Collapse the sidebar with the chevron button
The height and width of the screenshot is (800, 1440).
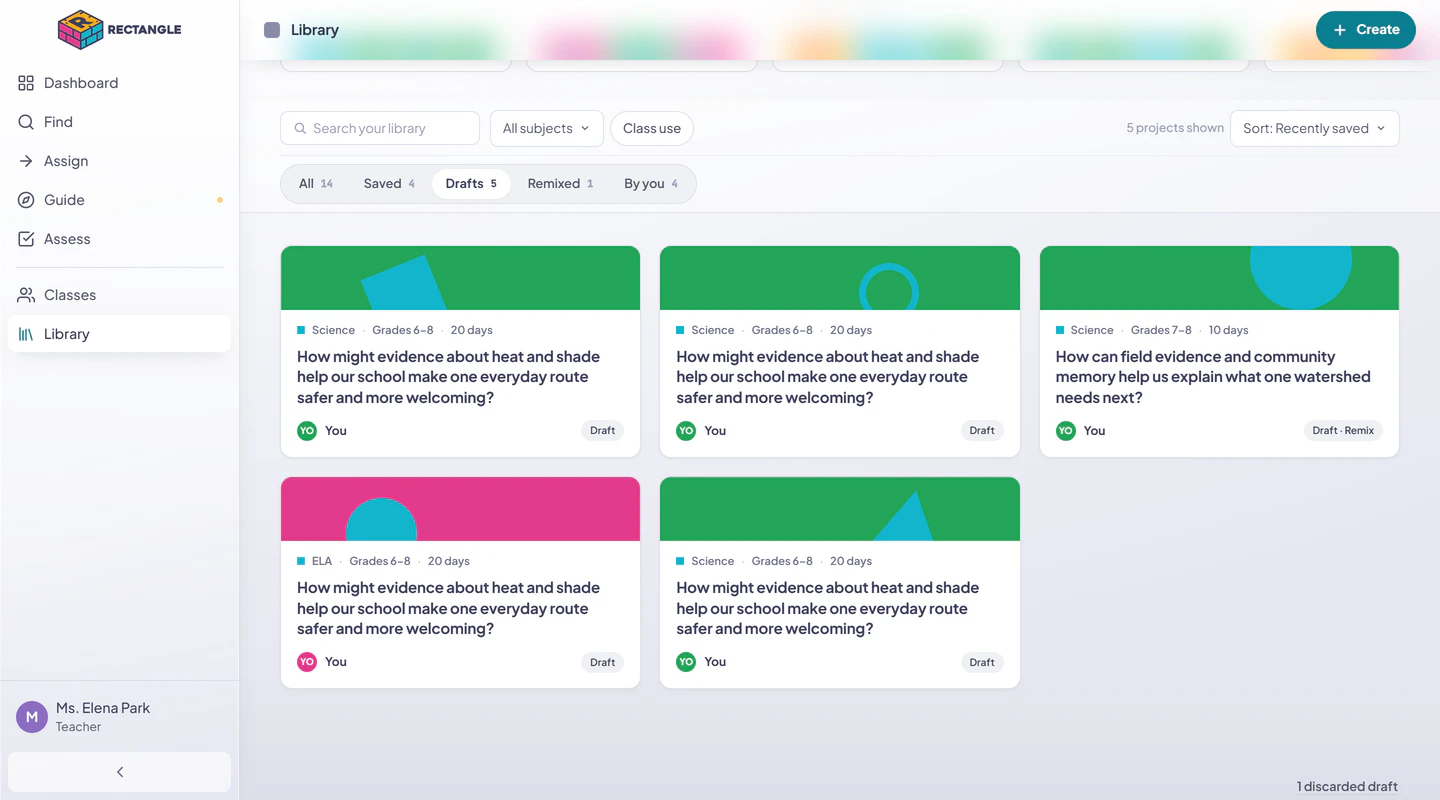[119, 772]
